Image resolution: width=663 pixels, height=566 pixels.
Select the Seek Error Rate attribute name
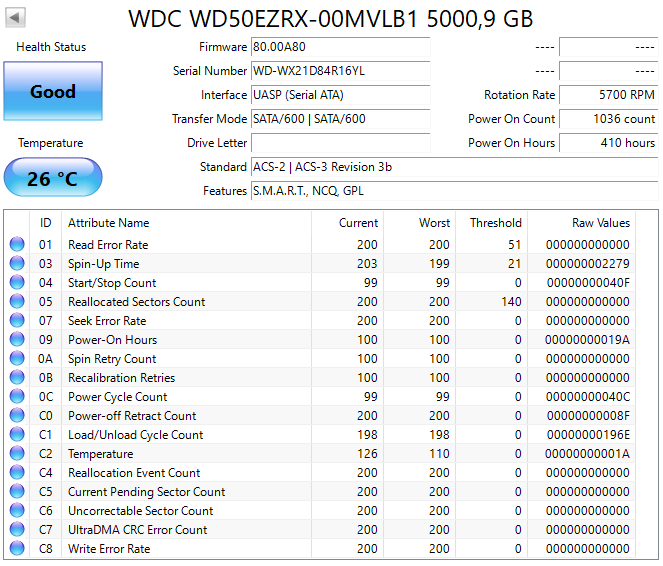[107, 321]
